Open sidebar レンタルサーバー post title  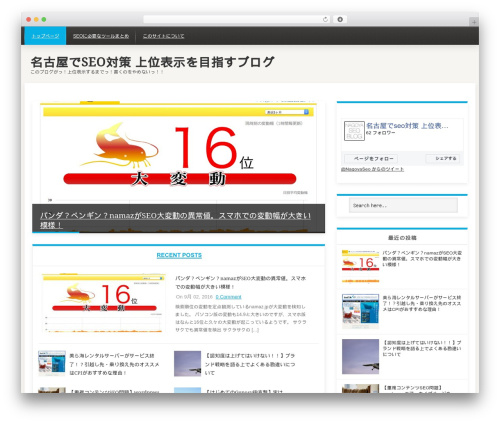coord(422,303)
